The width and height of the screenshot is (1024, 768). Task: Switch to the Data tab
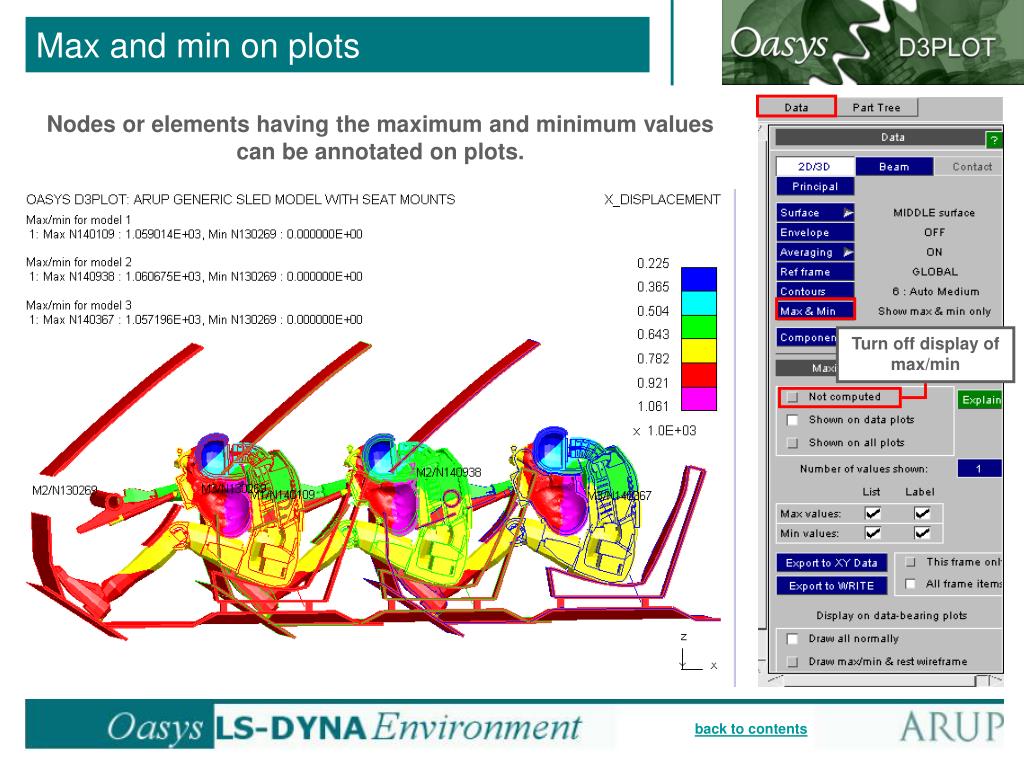pyautogui.click(x=796, y=107)
